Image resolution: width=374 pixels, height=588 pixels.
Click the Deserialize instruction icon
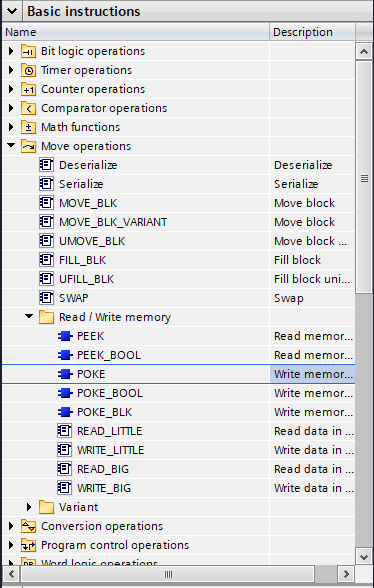[x=47, y=165]
